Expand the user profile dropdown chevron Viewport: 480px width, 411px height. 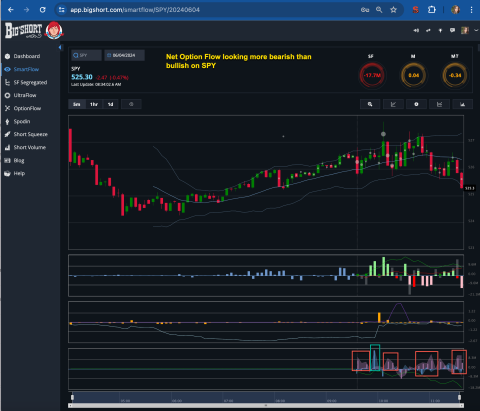tap(476, 30)
